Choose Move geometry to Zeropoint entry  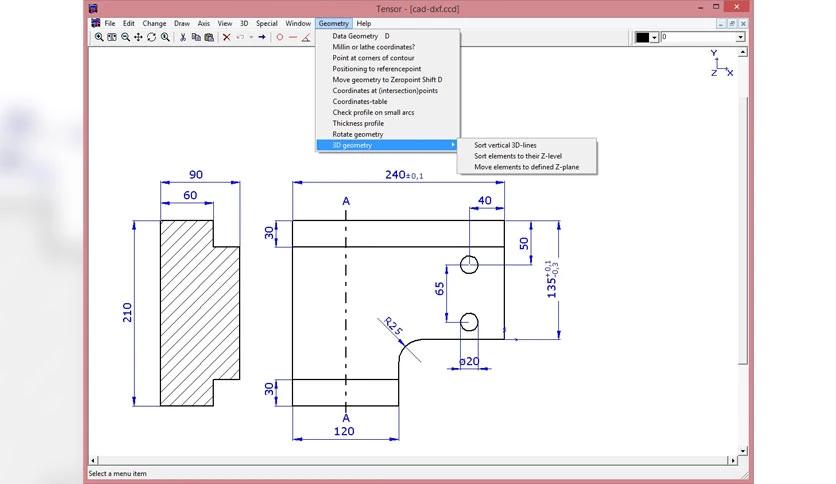388,80
